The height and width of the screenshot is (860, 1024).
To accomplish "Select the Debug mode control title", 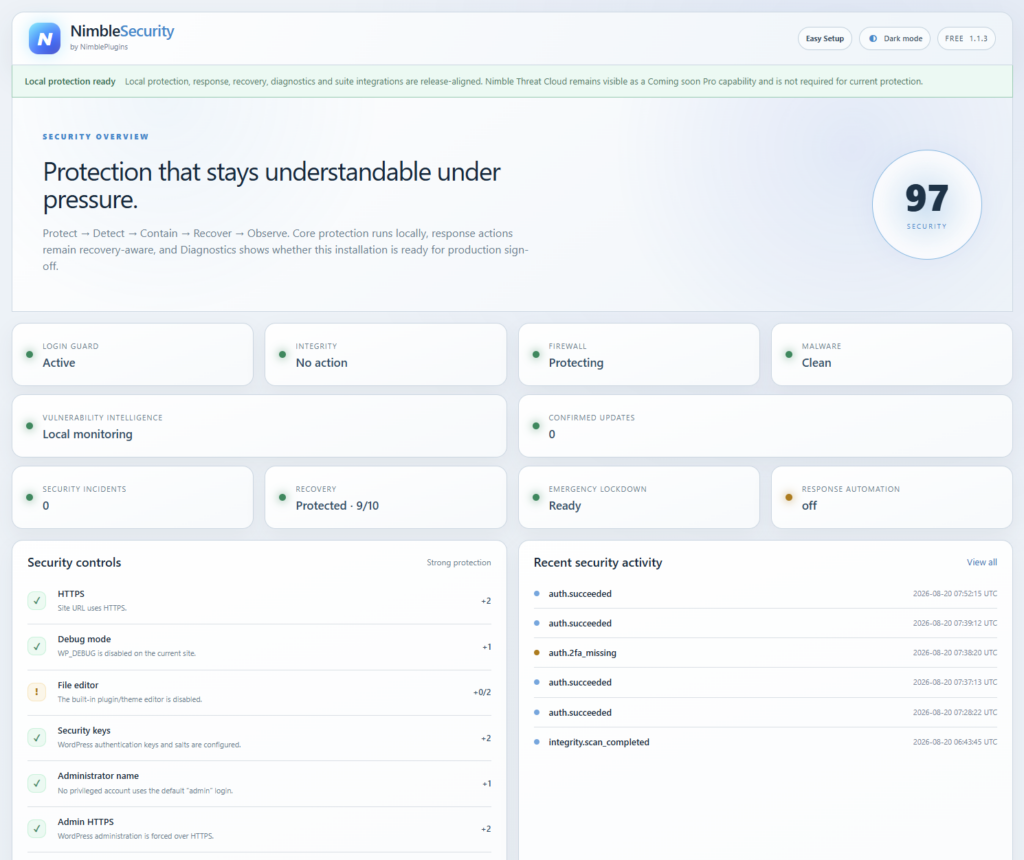I will (84, 639).
